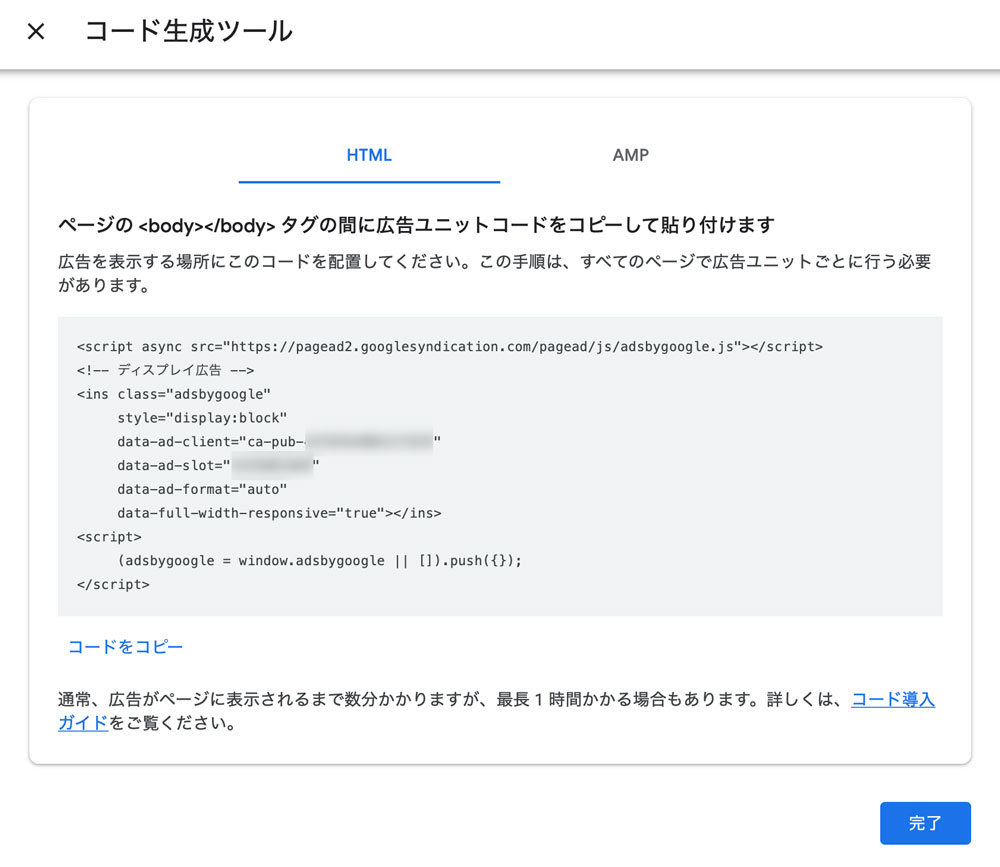Click the data-ad-client line

[x=279, y=441]
